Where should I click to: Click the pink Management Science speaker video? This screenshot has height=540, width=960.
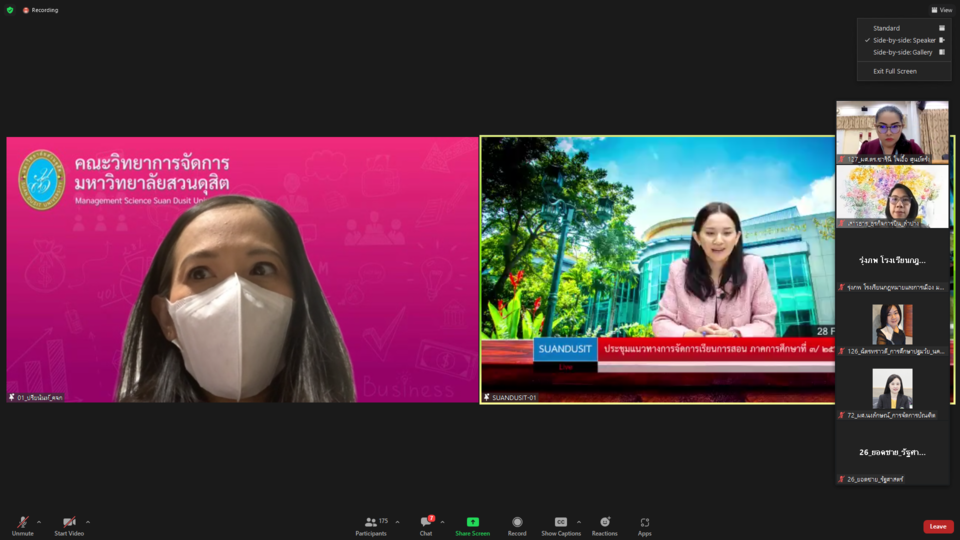242,269
